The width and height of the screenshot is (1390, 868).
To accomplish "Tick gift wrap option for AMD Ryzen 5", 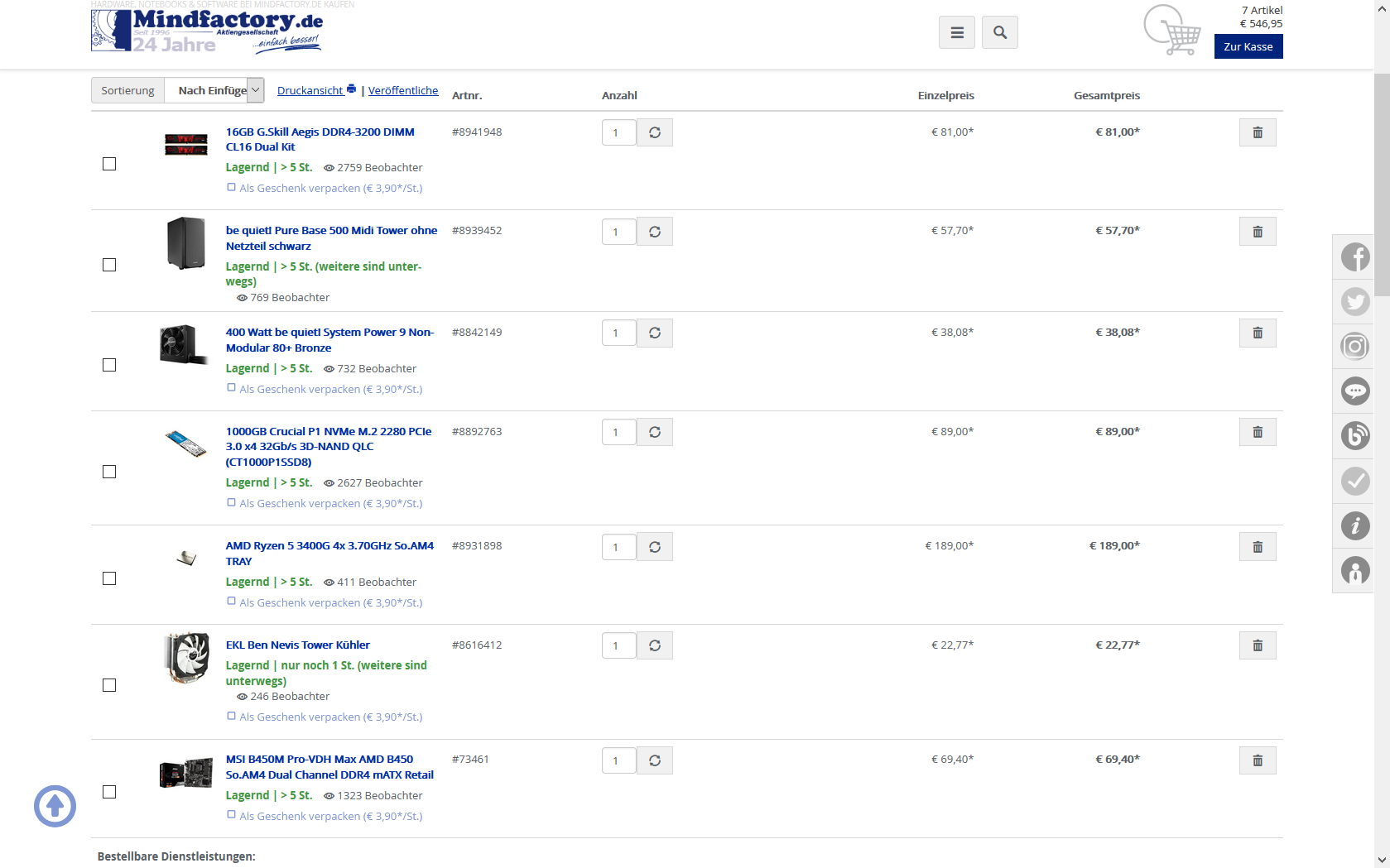I will [232, 602].
